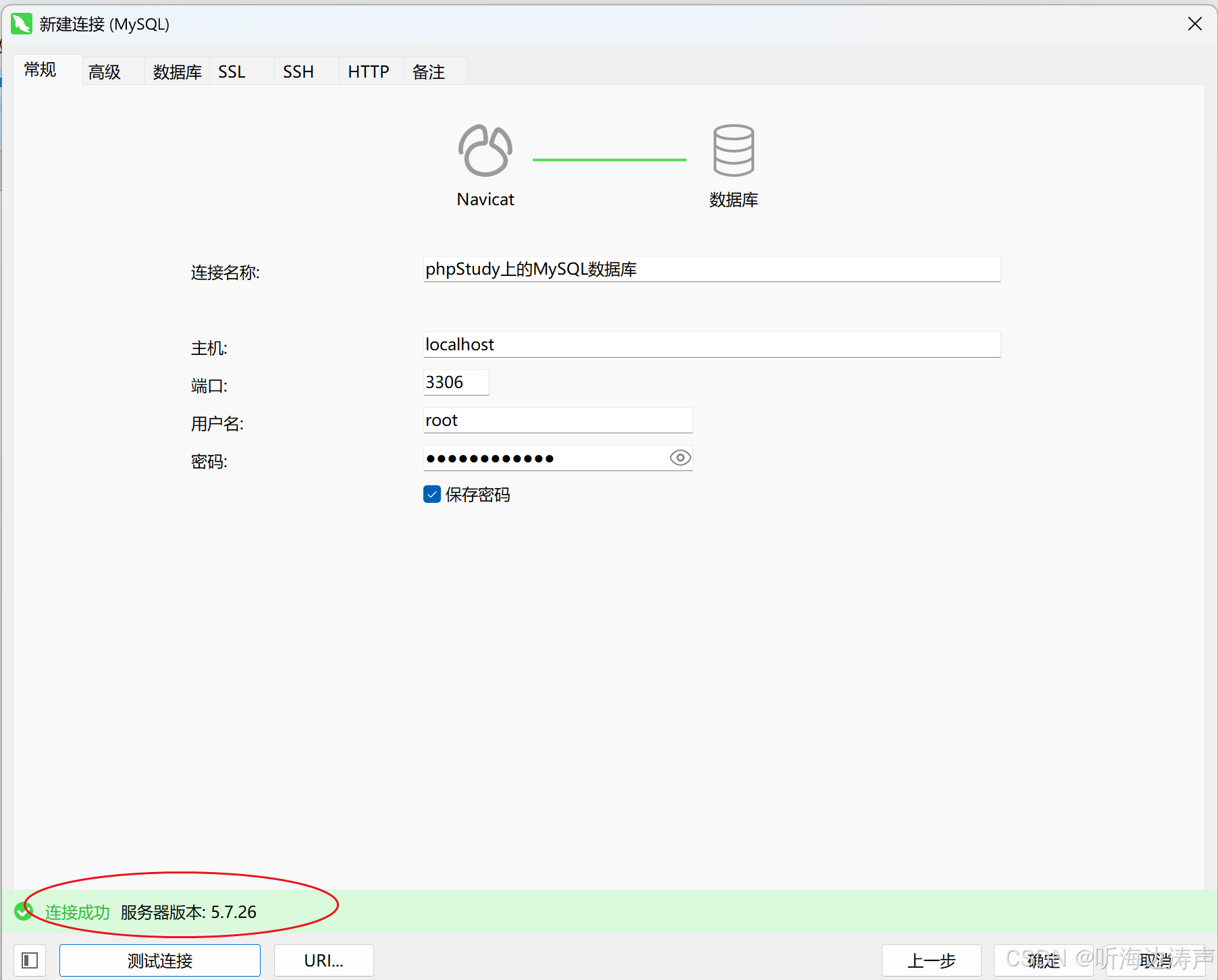Click the 上一步 previous step button
1218x980 pixels.
932,960
